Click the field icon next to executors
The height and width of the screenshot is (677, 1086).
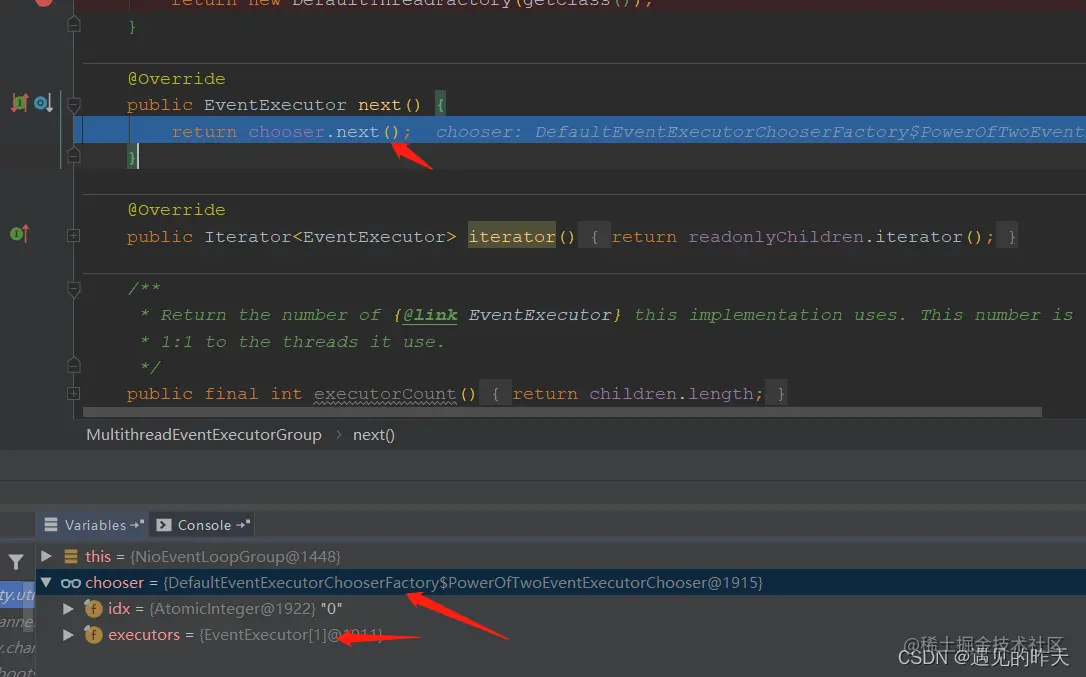[94, 635]
